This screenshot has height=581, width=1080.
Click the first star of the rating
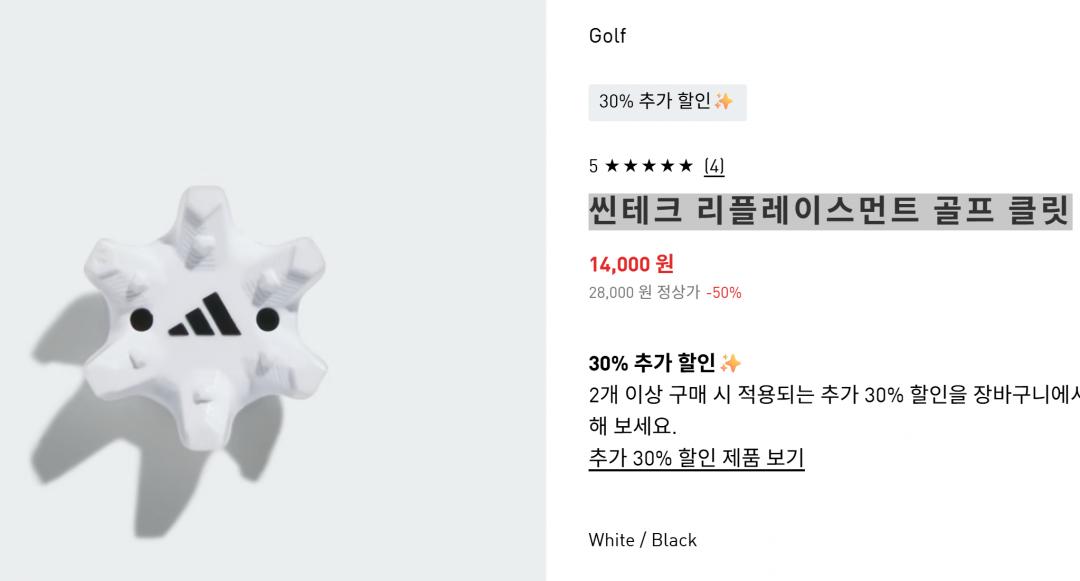pos(613,166)
